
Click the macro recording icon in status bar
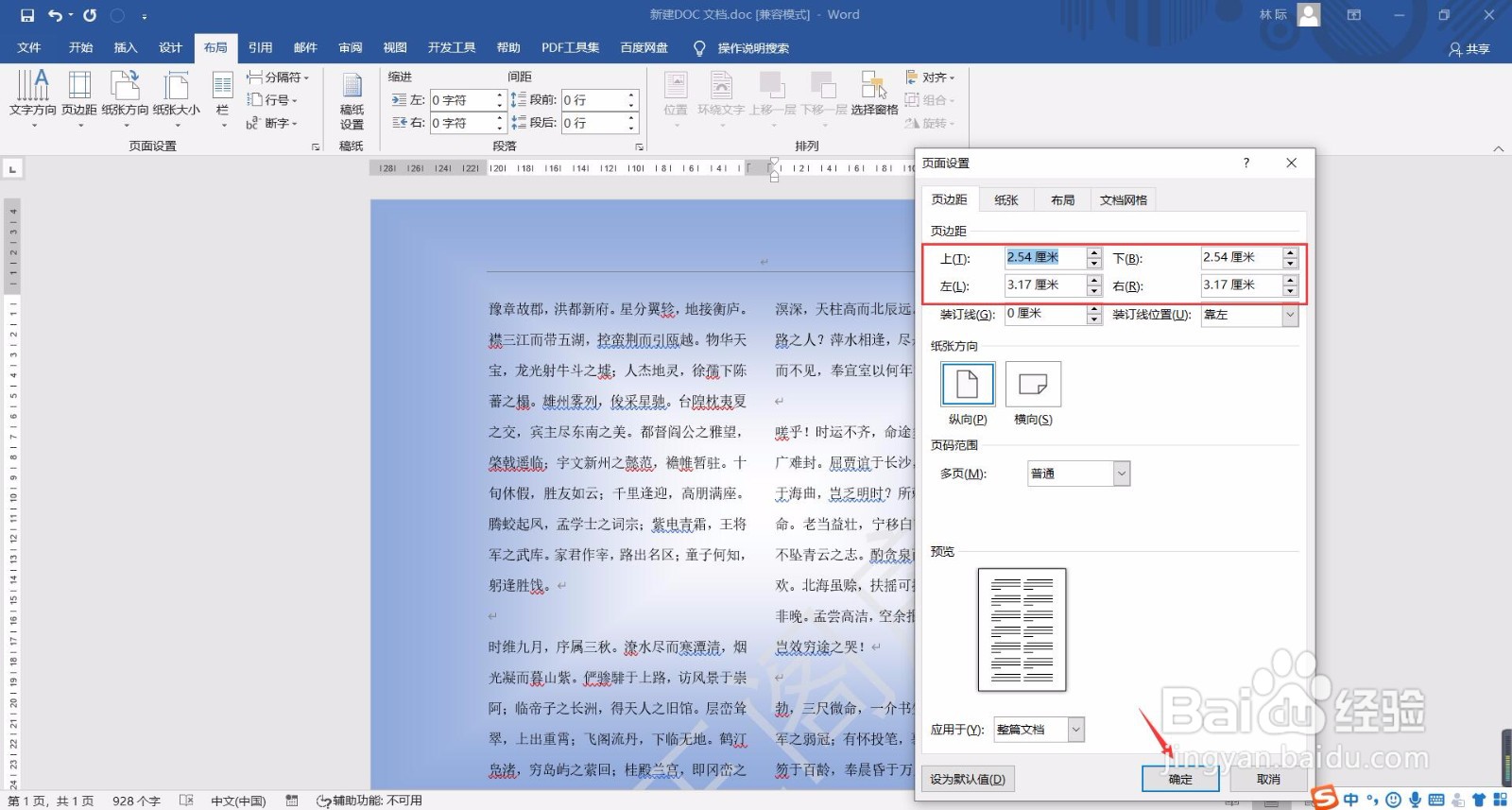point(292,801)
